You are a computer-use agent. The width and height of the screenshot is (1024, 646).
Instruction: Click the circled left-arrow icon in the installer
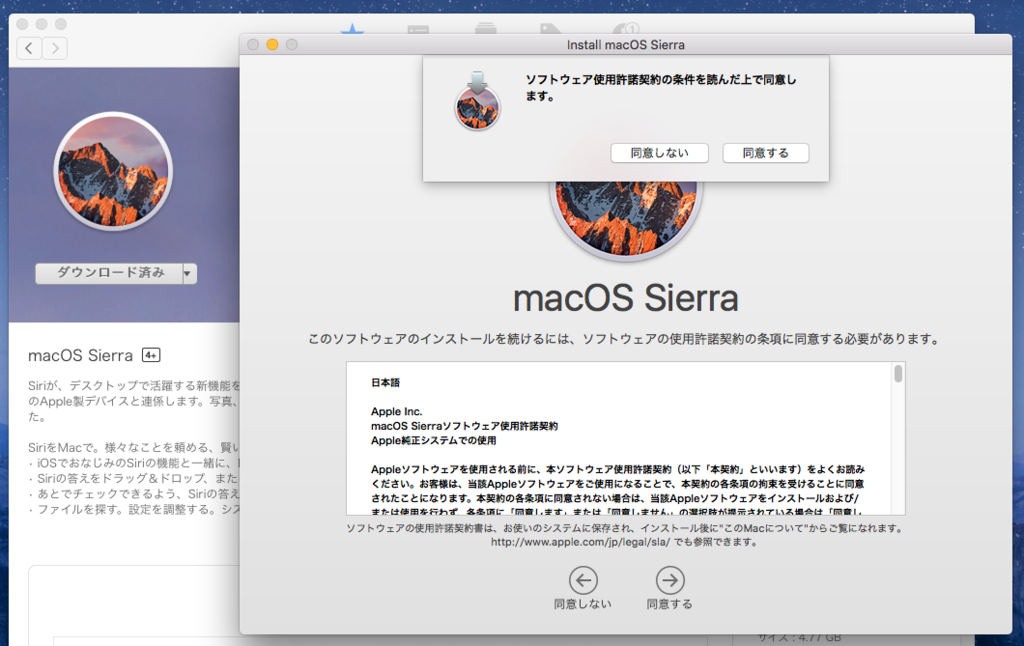click(583, 580)
